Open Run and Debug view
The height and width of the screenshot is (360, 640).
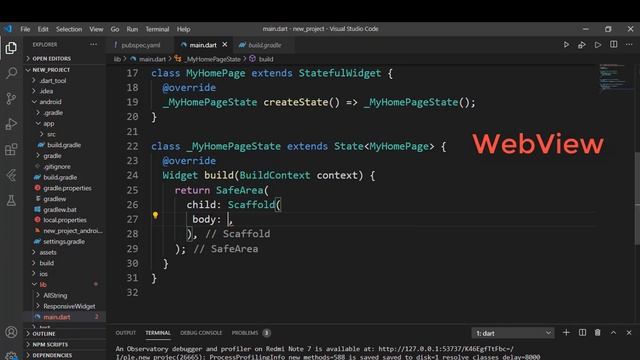point(11,124)
